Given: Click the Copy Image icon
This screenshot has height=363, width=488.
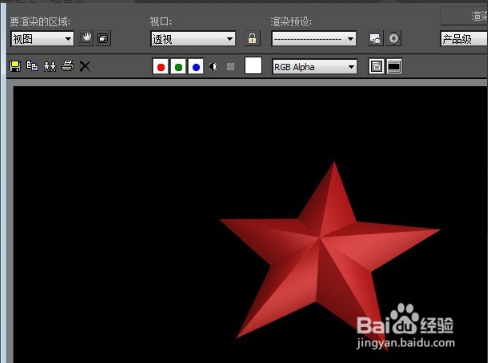Looking at the screenshot, I should tap(32, 66).
